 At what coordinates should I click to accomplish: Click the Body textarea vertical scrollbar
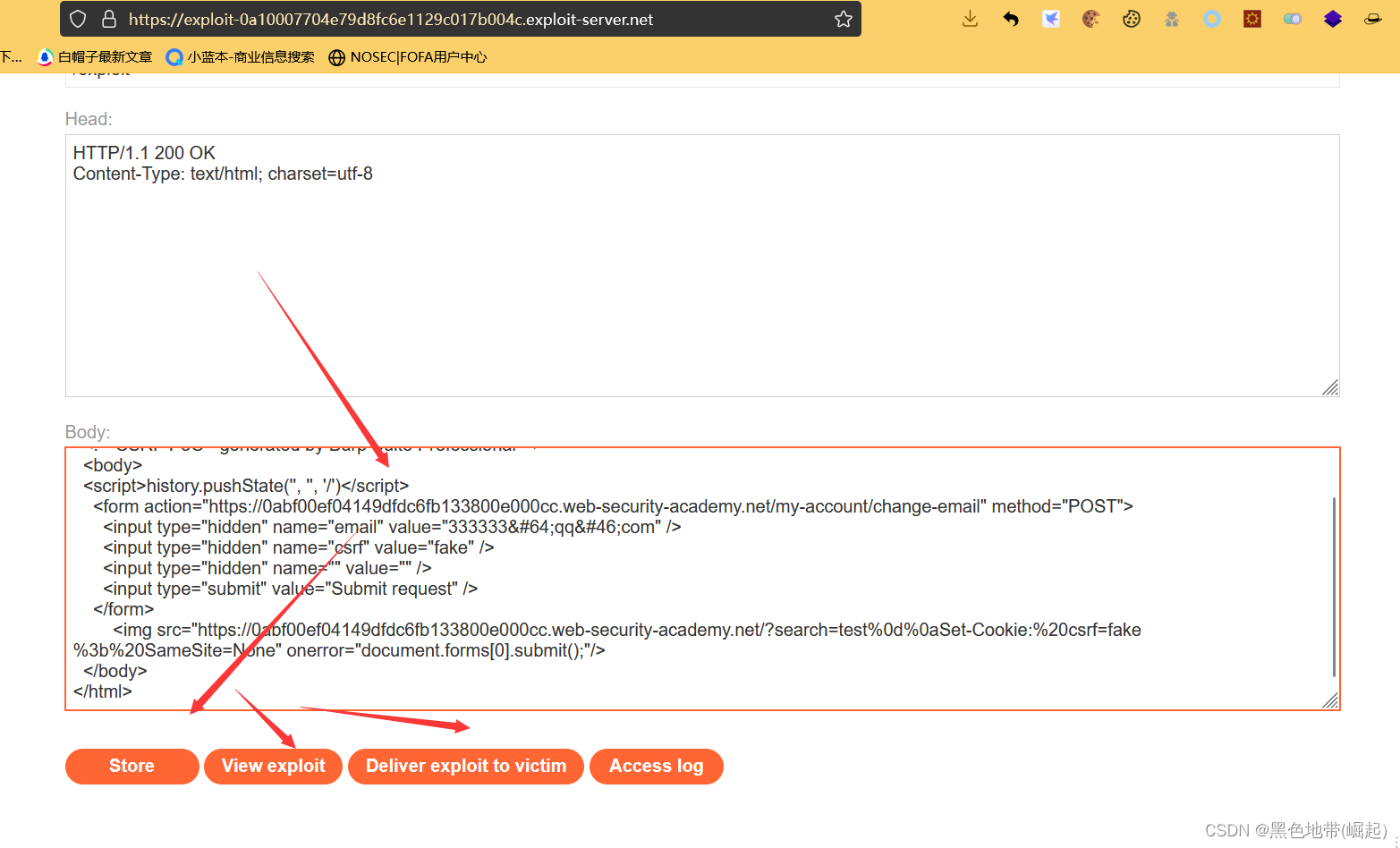click(x=1334, y=587)
